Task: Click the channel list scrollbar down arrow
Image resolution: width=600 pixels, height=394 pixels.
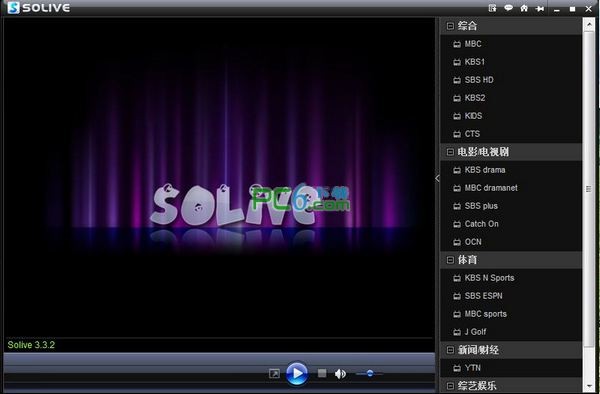Action: pyautogui.click(x=589, y=386)
